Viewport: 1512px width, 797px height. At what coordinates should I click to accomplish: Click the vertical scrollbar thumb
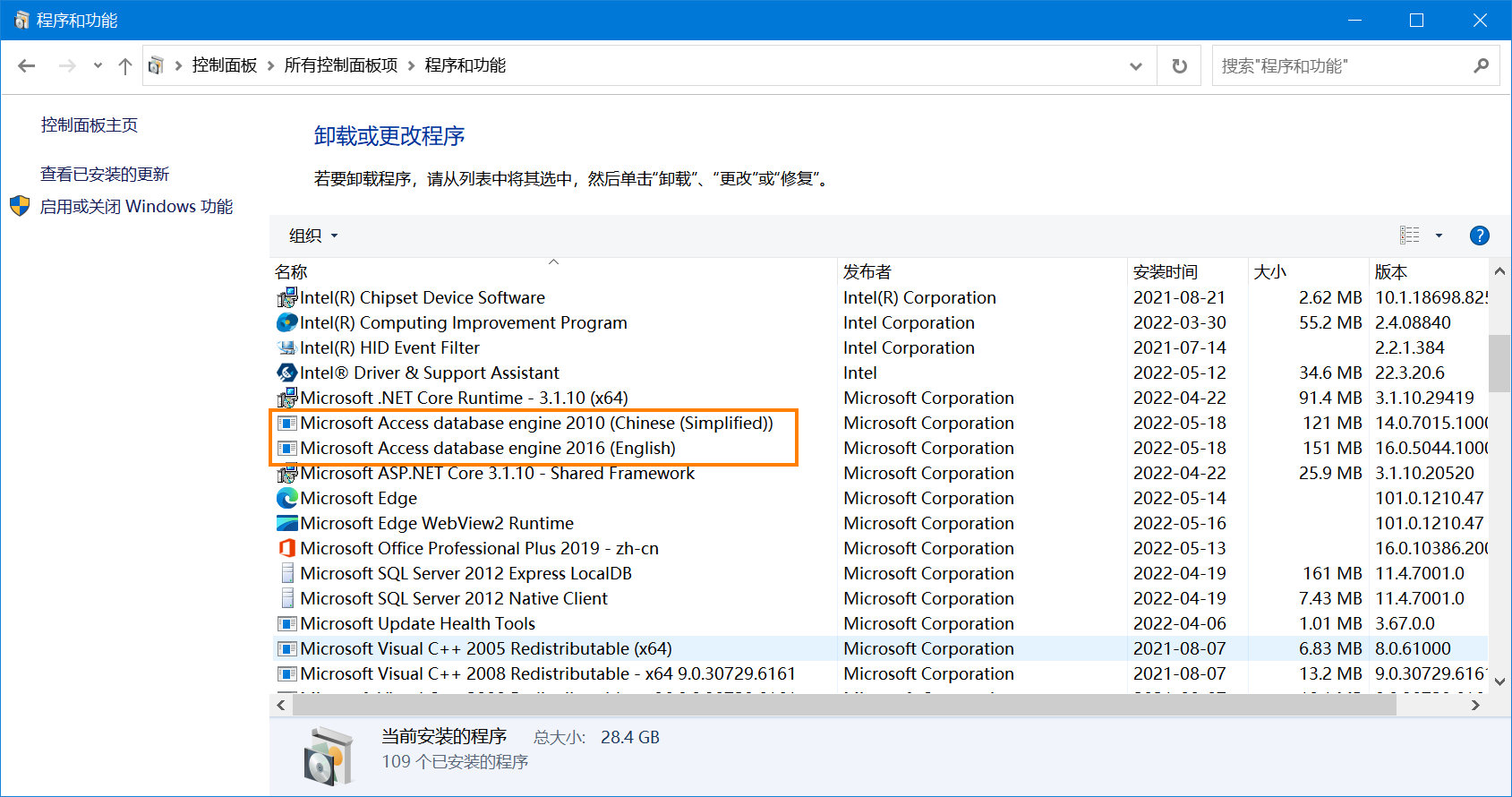1499,363
